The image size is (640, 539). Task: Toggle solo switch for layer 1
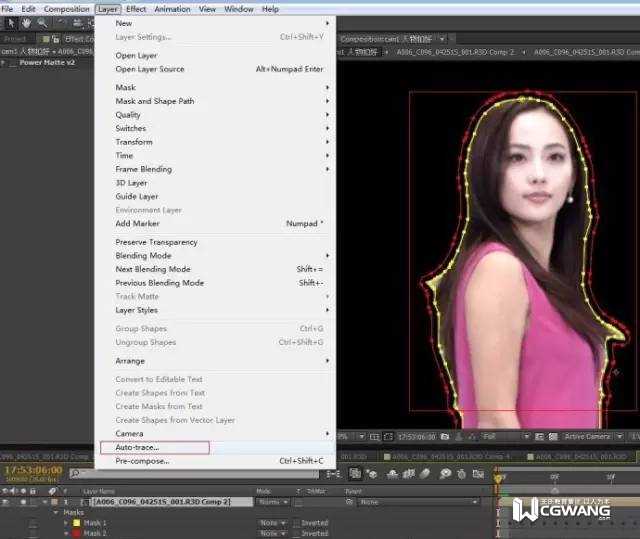[x=23, y=502]
